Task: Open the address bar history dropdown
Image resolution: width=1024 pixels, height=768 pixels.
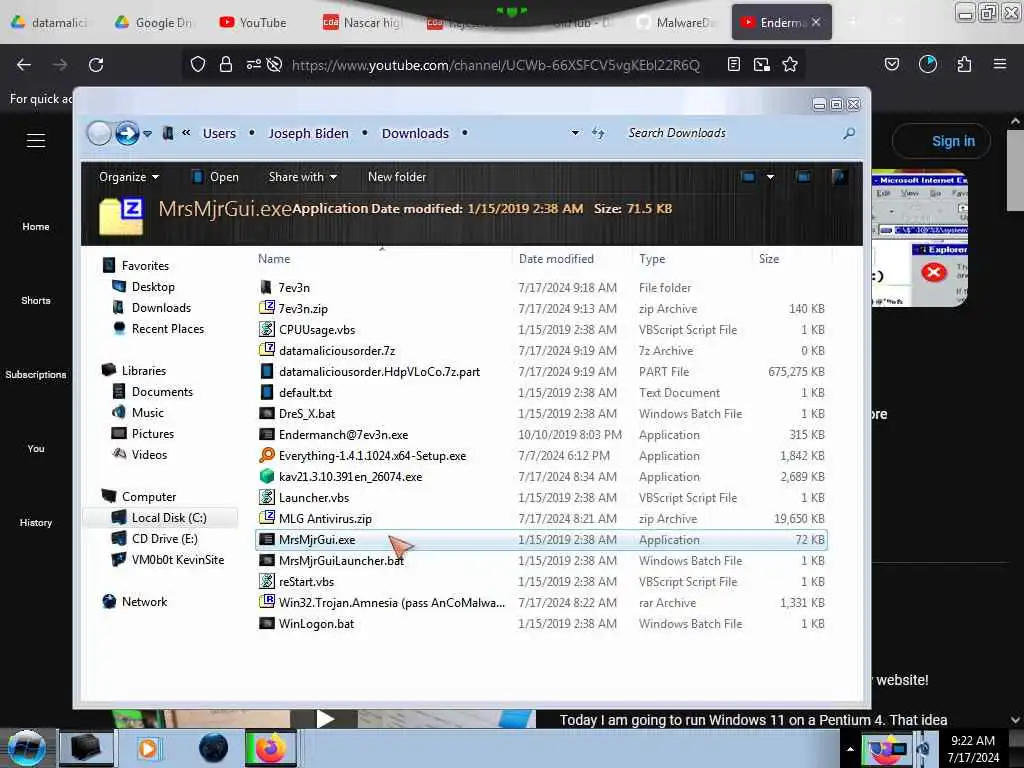Action: [575, 133]
